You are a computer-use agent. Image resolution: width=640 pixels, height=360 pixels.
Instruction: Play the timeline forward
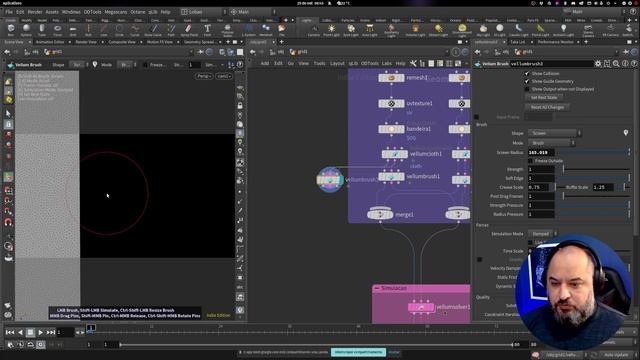(40, 333)
